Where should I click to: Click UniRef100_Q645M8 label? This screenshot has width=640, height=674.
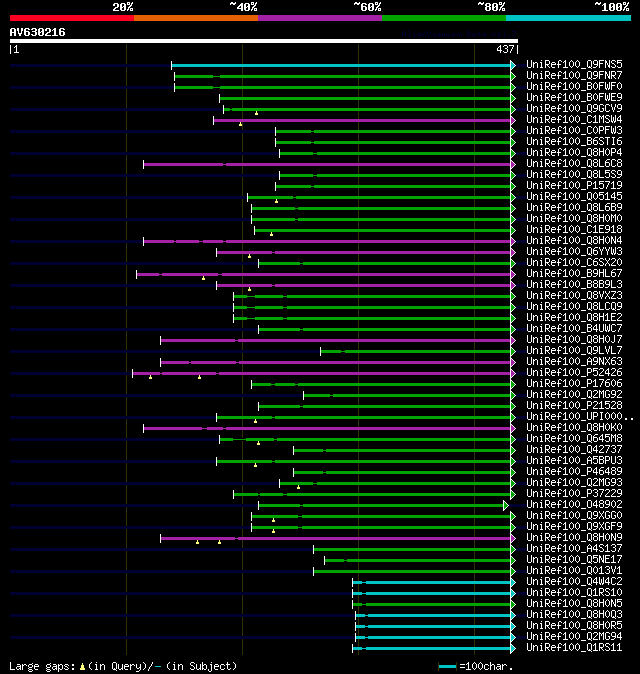point(574,438)
